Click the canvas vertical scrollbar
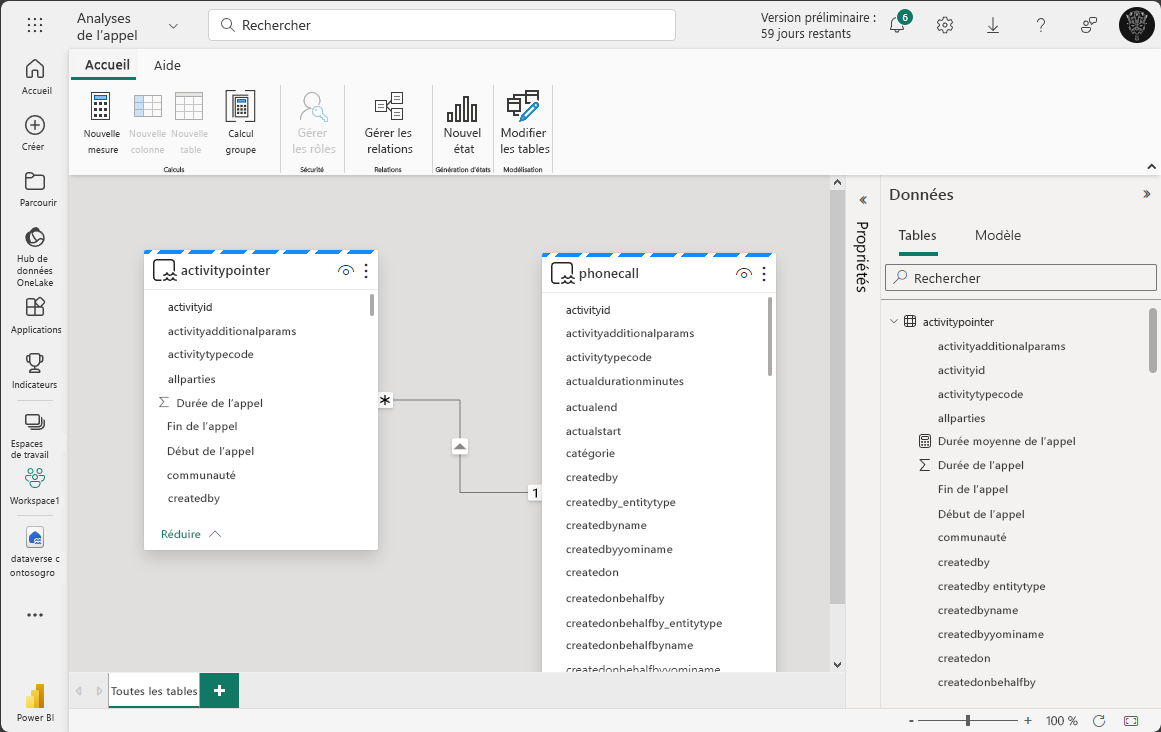The image size is (1161, 732). (837, 396)
